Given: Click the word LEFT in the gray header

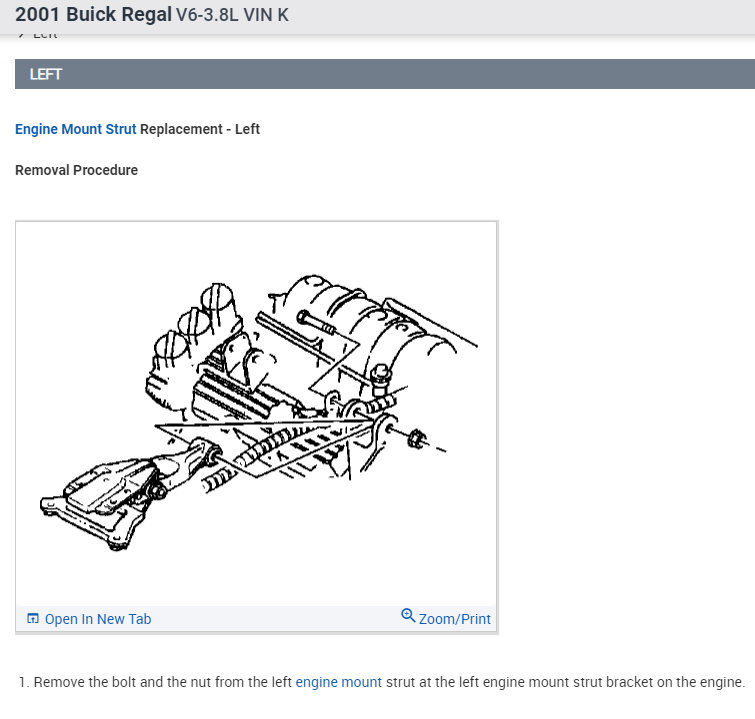Looking at the screenshot, I should pos(46,74).
